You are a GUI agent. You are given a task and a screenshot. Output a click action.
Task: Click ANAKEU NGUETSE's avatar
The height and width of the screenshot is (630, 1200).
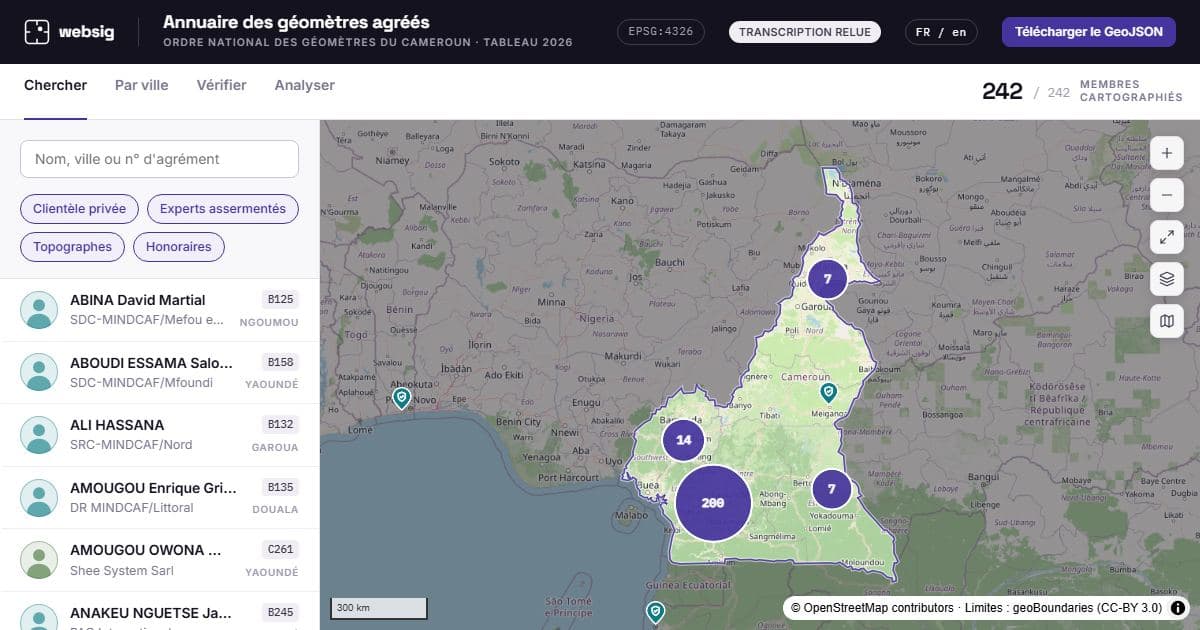[x=39, y=616]
